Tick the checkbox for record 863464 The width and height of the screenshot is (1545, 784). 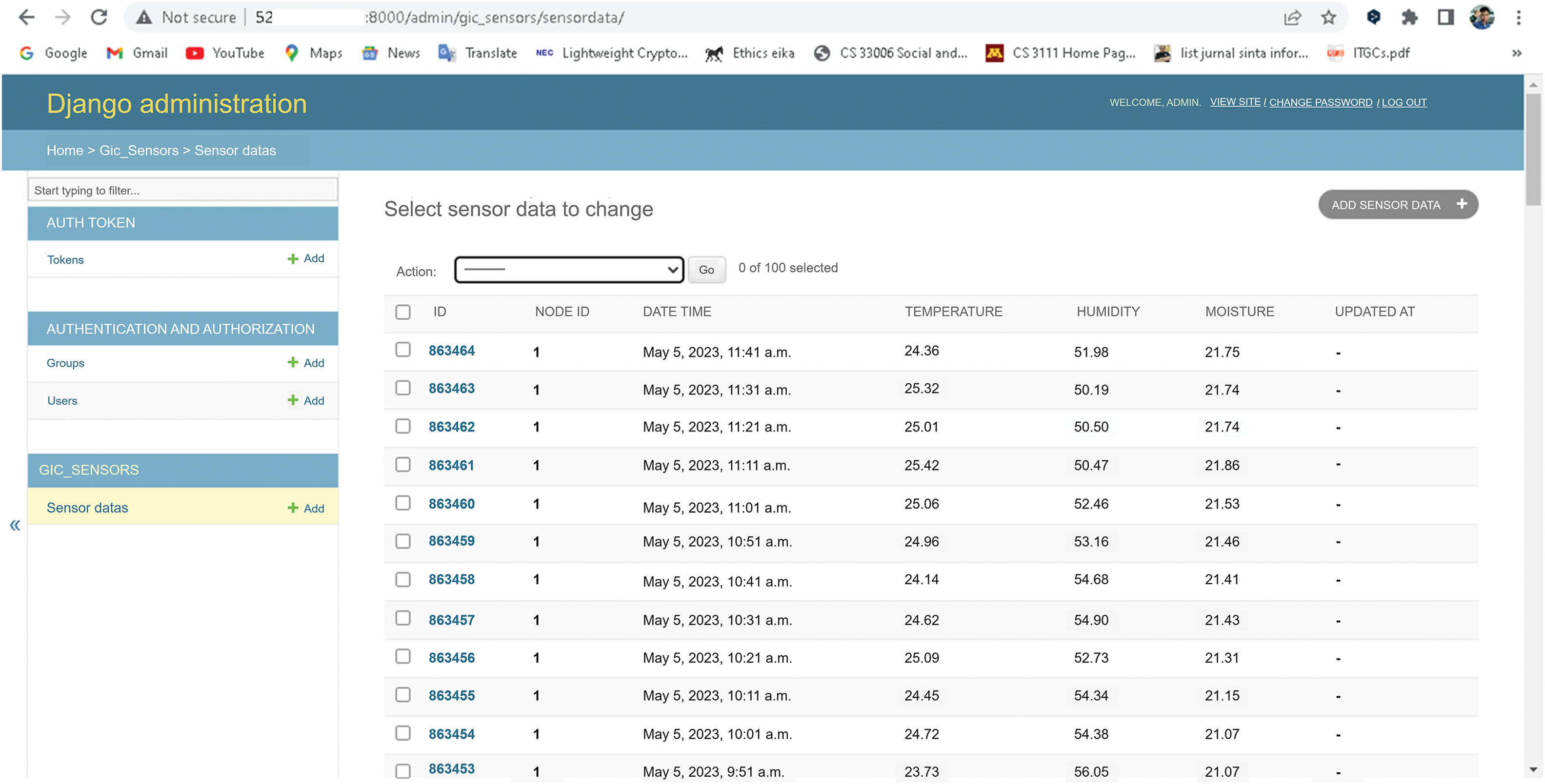[x=403, y=350]
